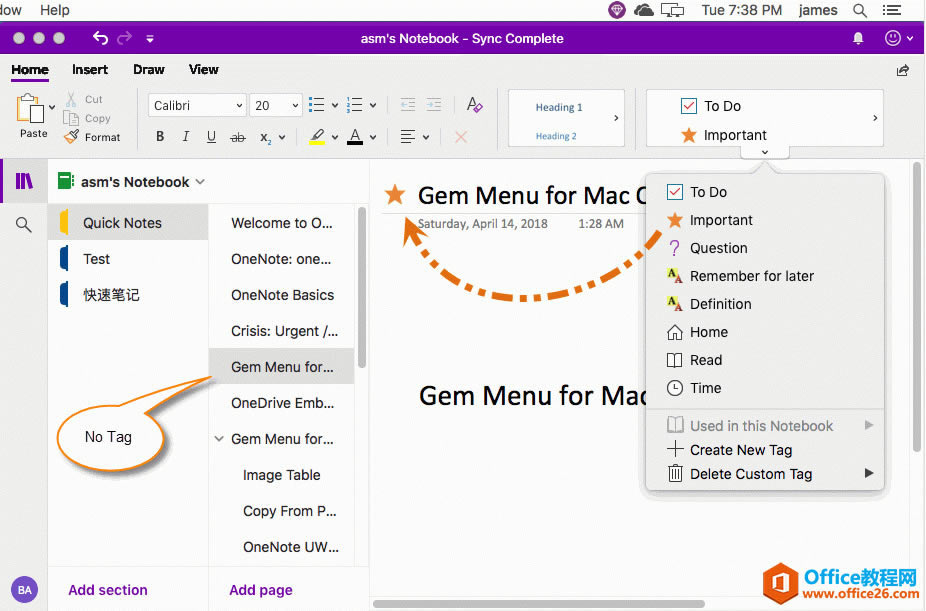The height and width of the screenshot is (611, 926).
Task: Apply highlighter color to text
Action: point(317,137)
